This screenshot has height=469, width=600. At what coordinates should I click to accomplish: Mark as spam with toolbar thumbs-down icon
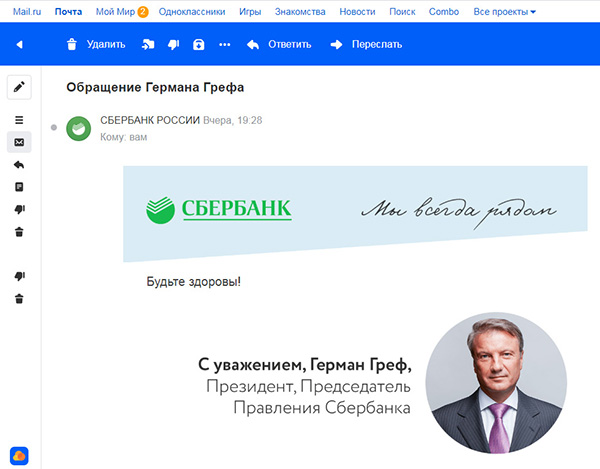click(x=174, y=45)
